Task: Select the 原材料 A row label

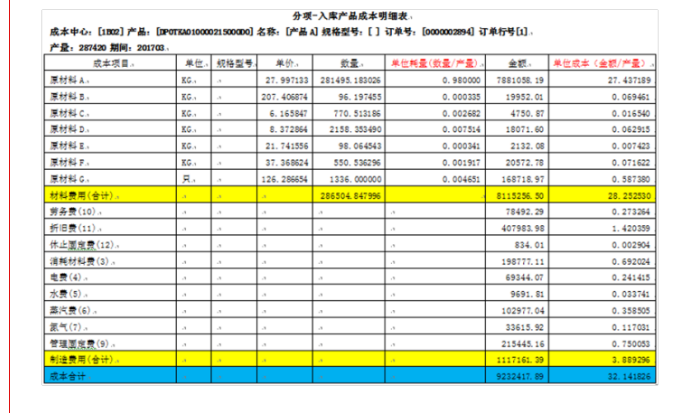Action: tap(68, 78)
